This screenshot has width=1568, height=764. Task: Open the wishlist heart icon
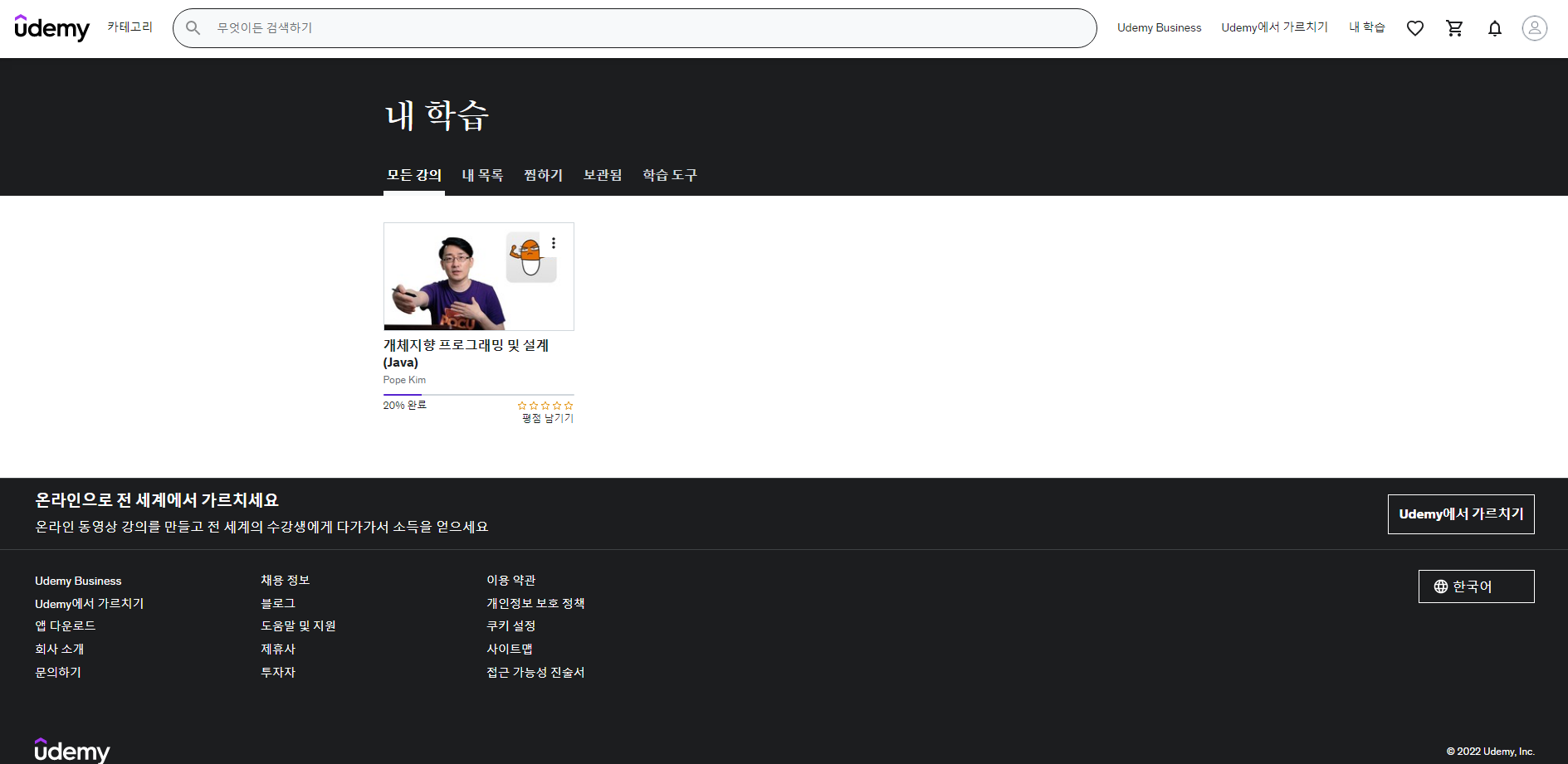click(x=1415, y=28)
